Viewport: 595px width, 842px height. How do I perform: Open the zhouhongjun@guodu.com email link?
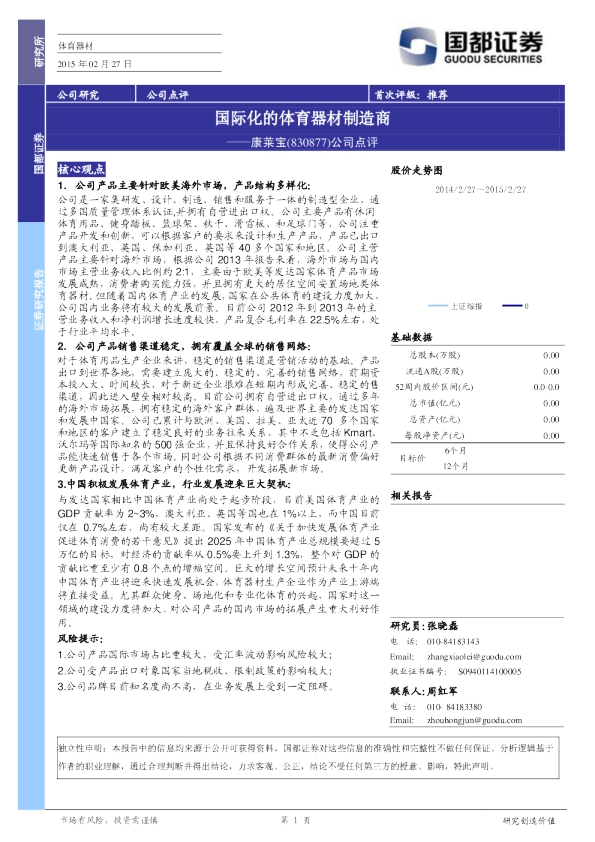point(475,721)
